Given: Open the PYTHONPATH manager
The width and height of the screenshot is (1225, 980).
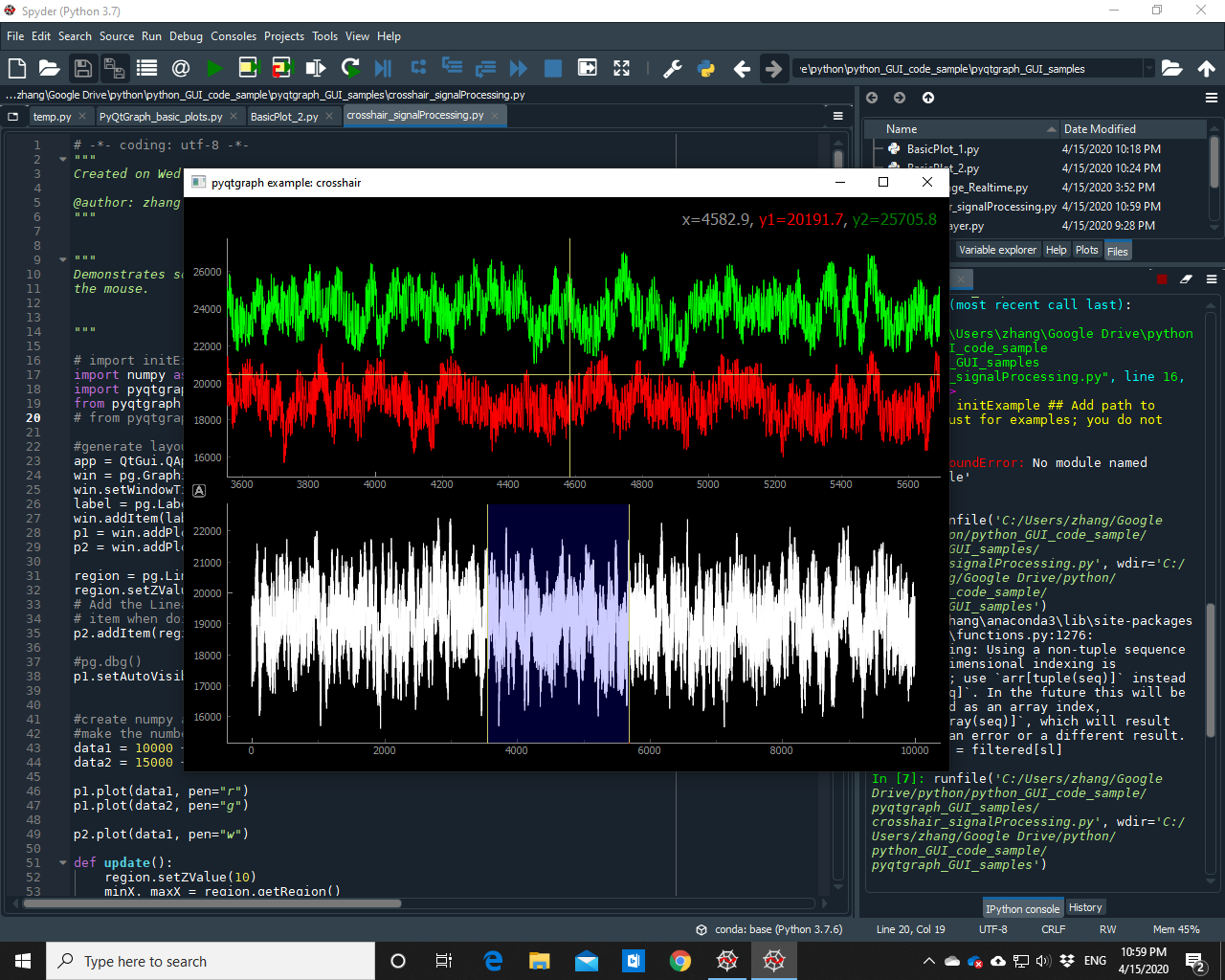Looking at the screenshot, I should pos(705,68).
